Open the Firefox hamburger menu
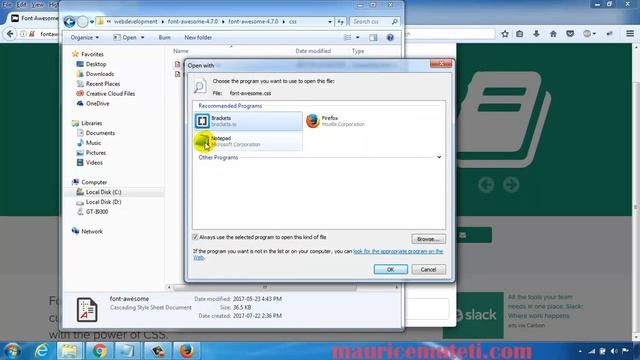The height and width of the screenshot is (360, 640). pyautogui.click(x=630, y=34)
